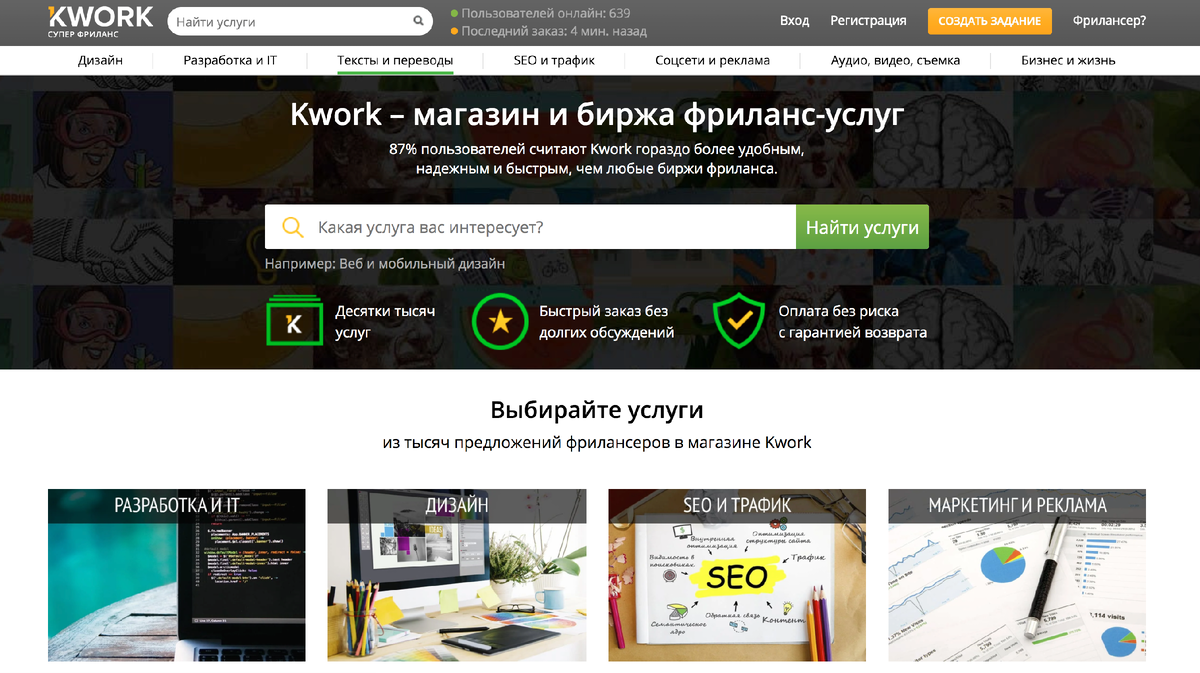The height and width of the screenshot is (673, 1200).
Task: Open the 'SEO и трафик' menu category
Action: [554, 60]
